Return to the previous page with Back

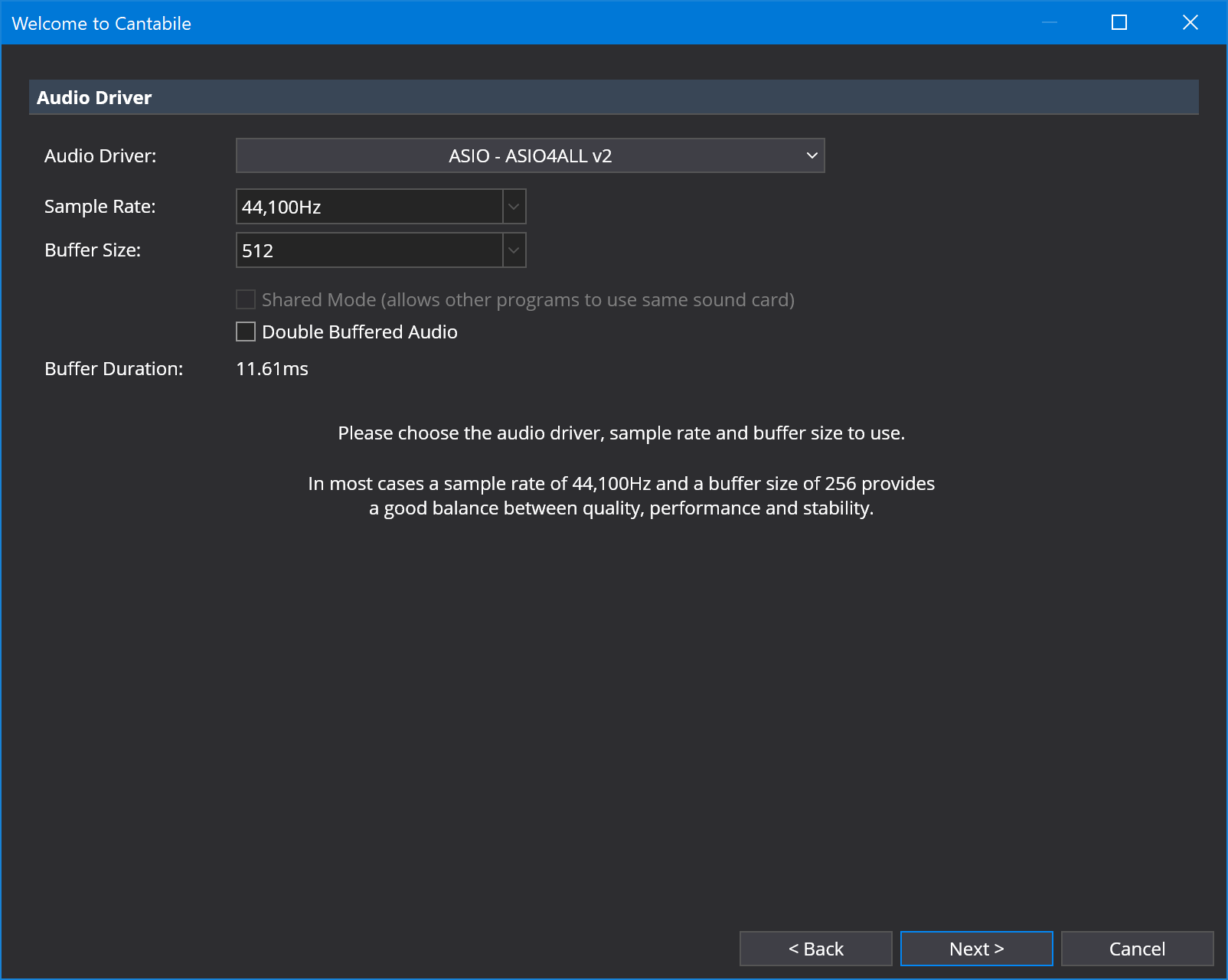(816, 949)
